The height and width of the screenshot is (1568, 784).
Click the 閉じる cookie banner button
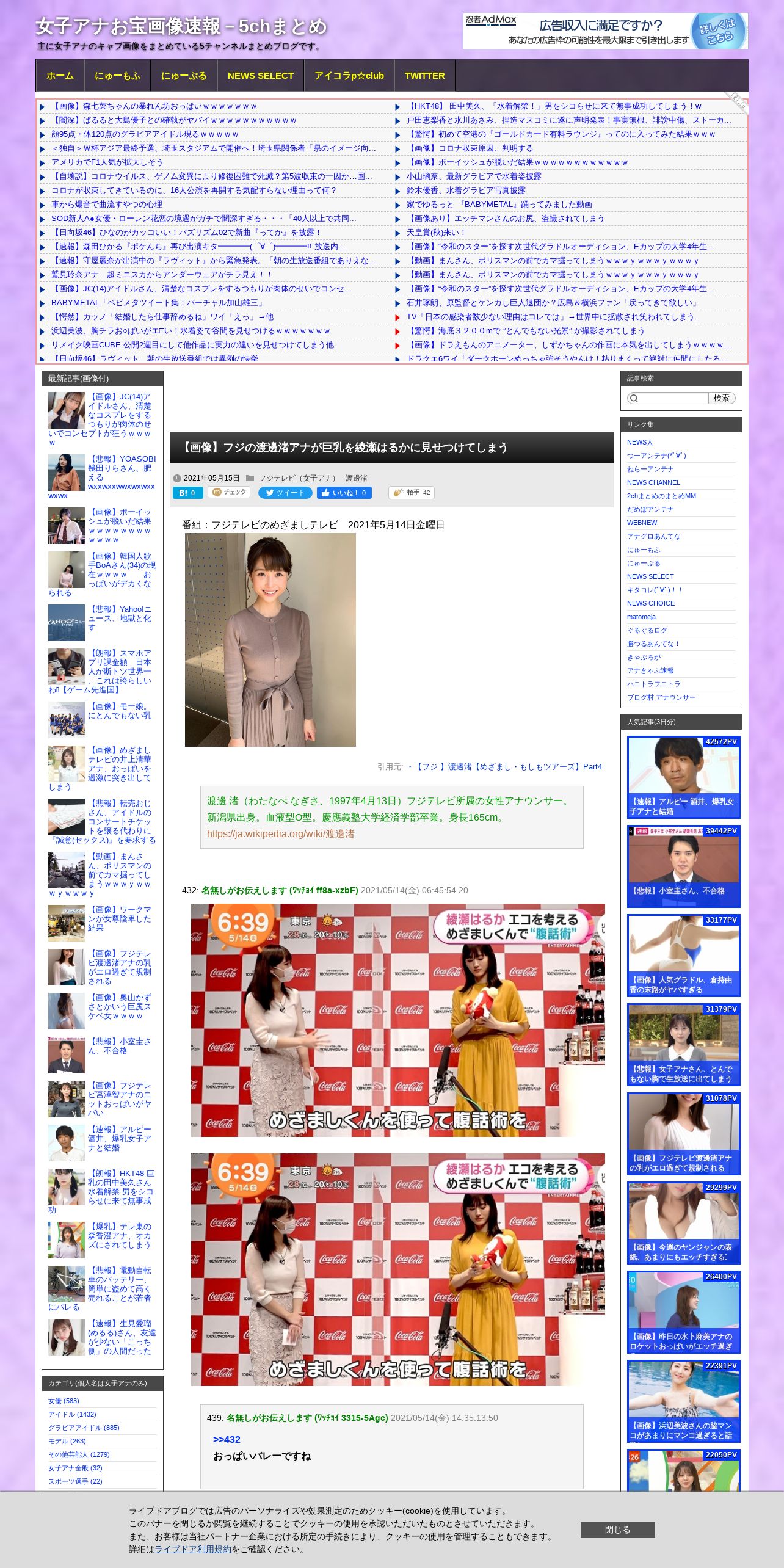[617, 1530]
